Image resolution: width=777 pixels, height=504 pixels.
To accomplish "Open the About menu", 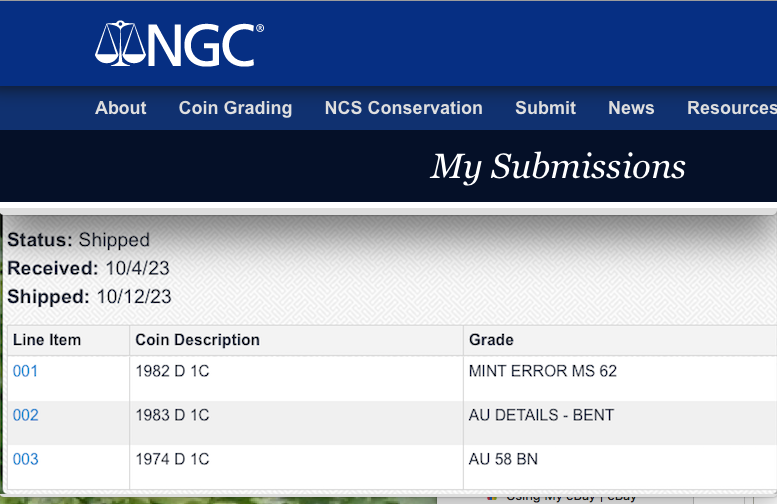I will pyautogui.click(x=121, y=108).
